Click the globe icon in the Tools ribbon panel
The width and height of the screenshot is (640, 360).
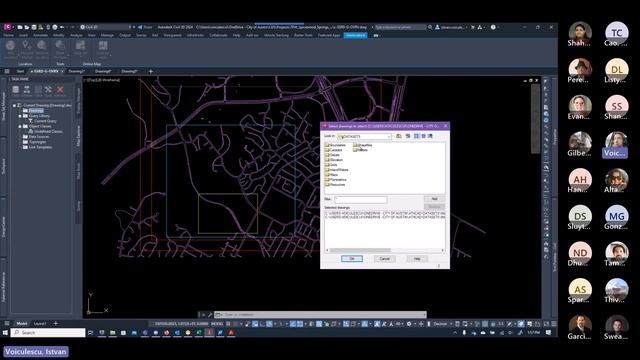pos(60,46)
